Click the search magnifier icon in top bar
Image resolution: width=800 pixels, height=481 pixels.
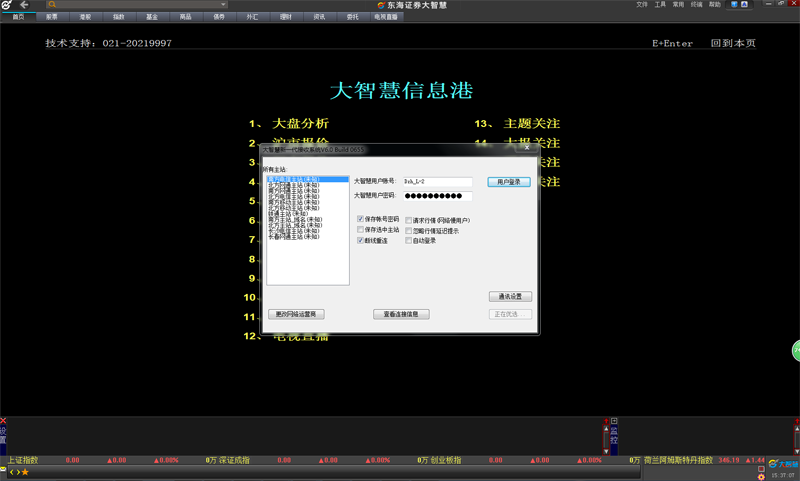(53, 5)
